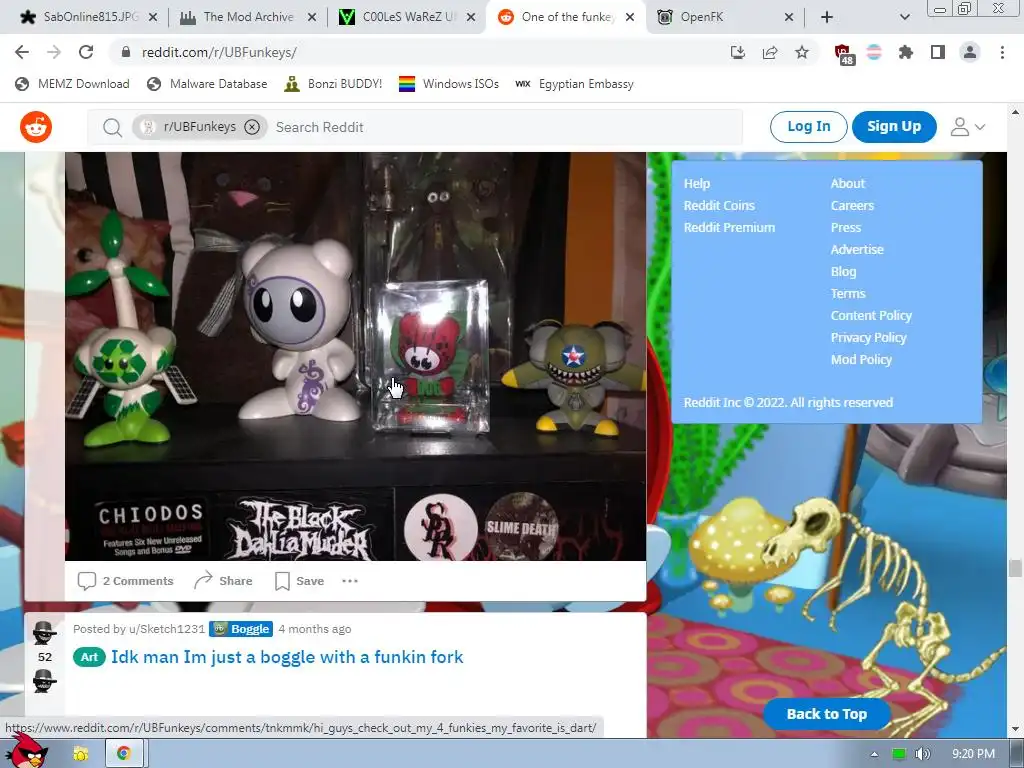The height and width of the screenshot is (768, 1024).
Task: Click the Angry Birds start button in taskbar
Action: click(27, 751)
